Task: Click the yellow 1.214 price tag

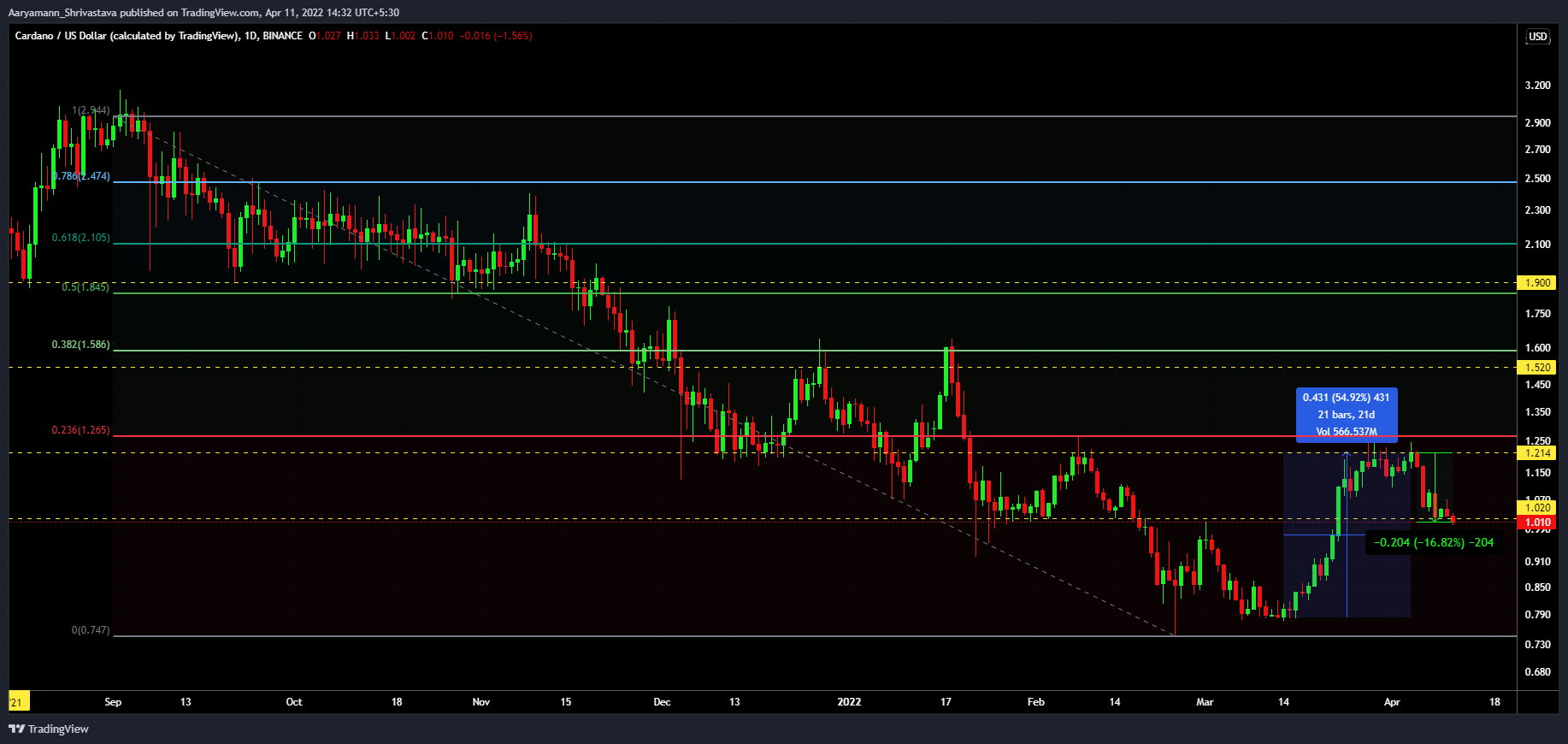Action: pos(1536,453)
